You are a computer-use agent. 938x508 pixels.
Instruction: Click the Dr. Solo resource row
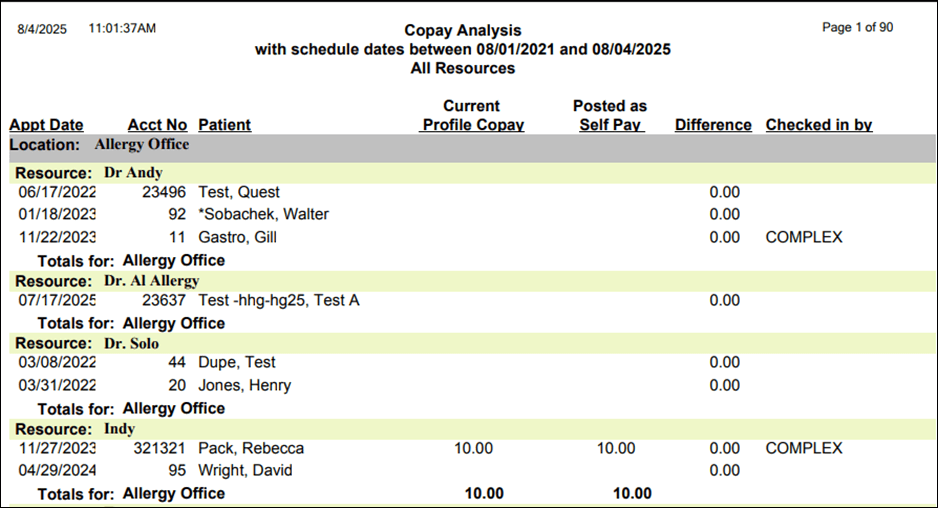87,344
